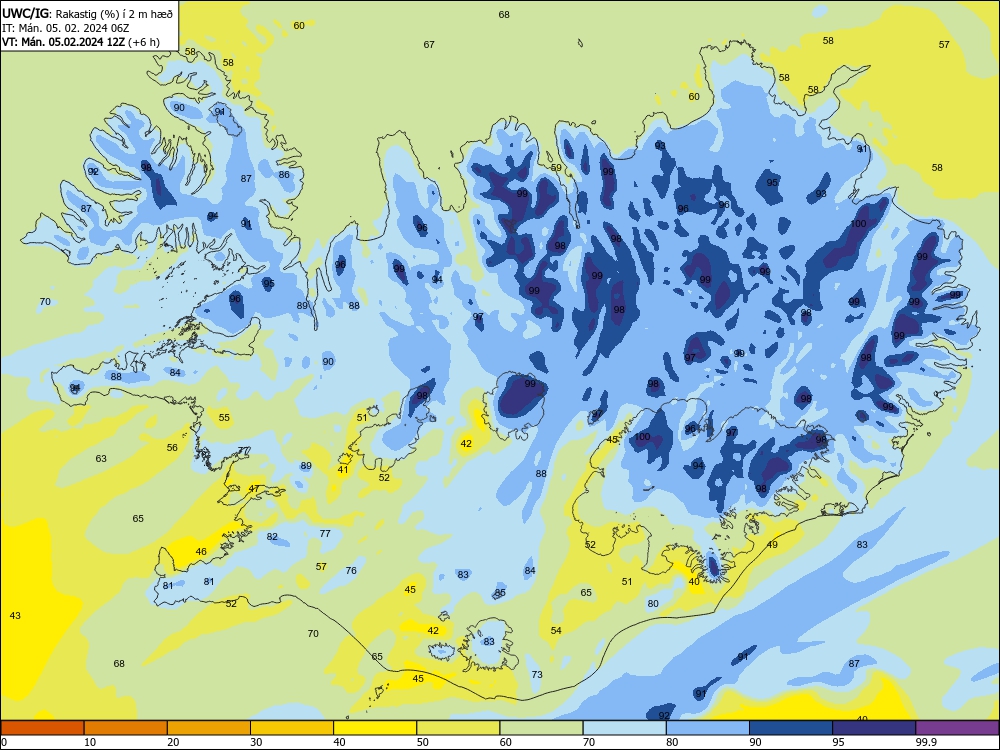Image resolution: width=1000 pixels, height=750 pixels.
Task: Select the 90–95 dark blue legend swatch
Action: tap(791, 728)
